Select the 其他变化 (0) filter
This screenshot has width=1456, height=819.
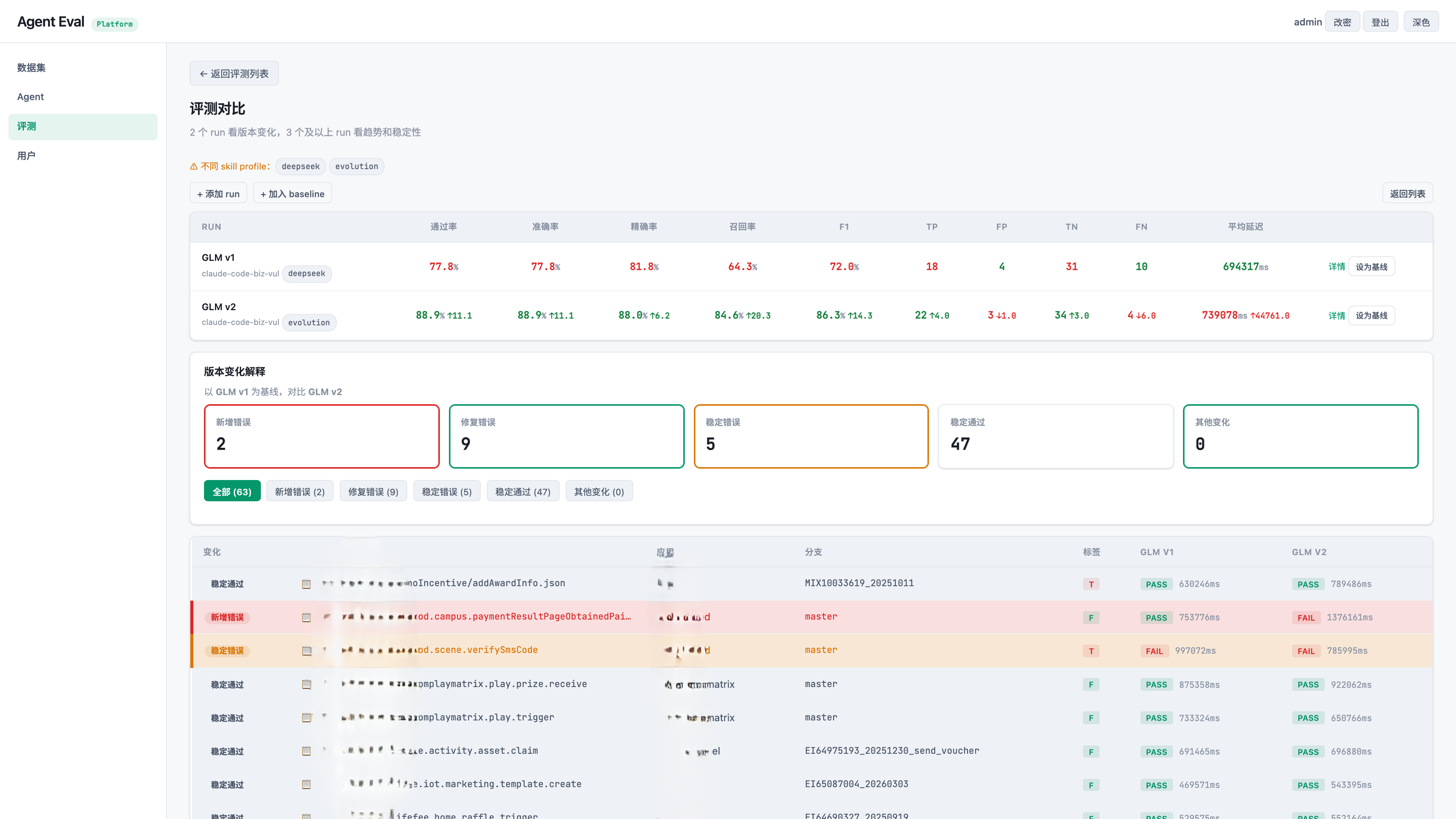click(x=599, y=491)
